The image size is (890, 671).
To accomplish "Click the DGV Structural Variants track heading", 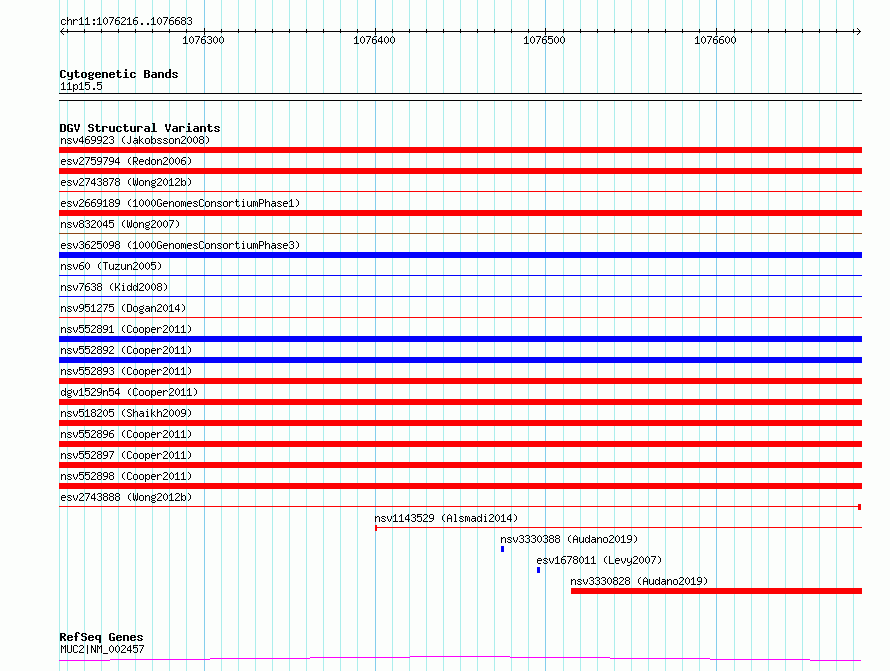I will (140, 128).
